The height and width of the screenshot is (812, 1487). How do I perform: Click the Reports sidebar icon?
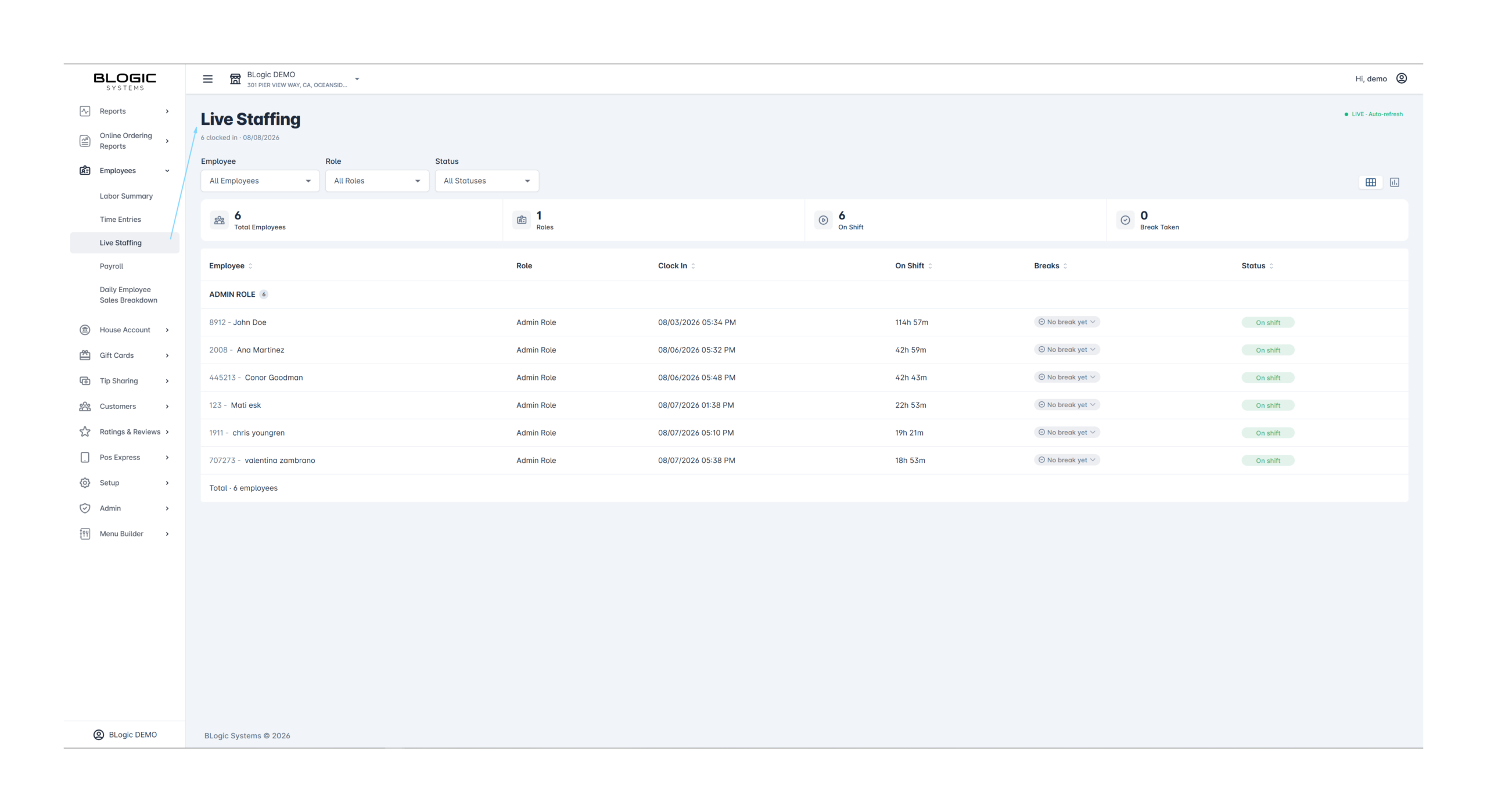[85, 111]
